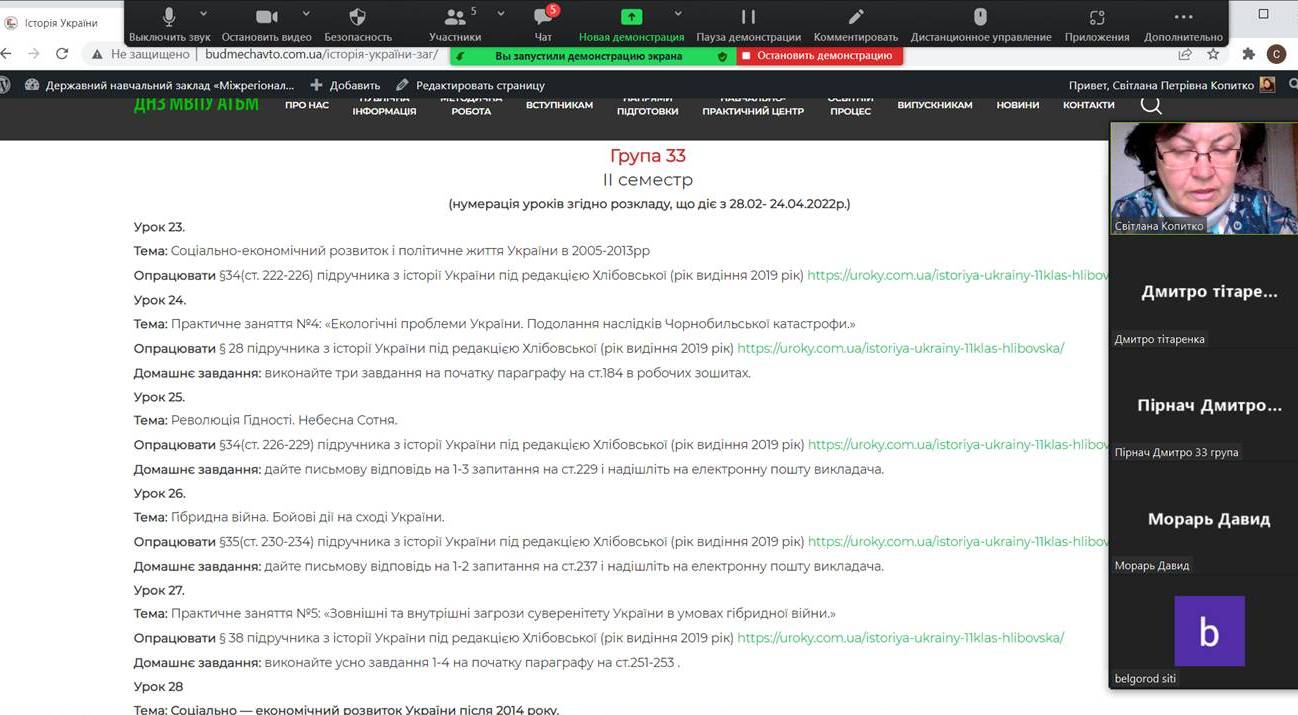Open Дистанционное управление remote control

980,24
